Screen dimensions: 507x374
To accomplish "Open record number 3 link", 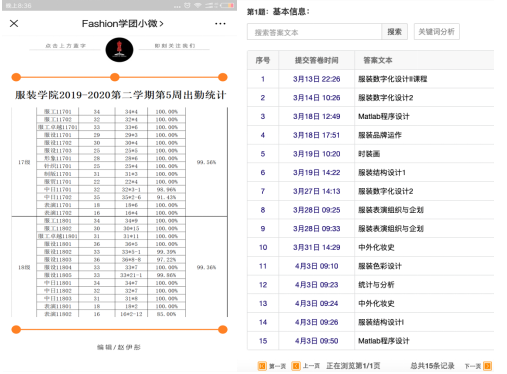I will point(263,116).
